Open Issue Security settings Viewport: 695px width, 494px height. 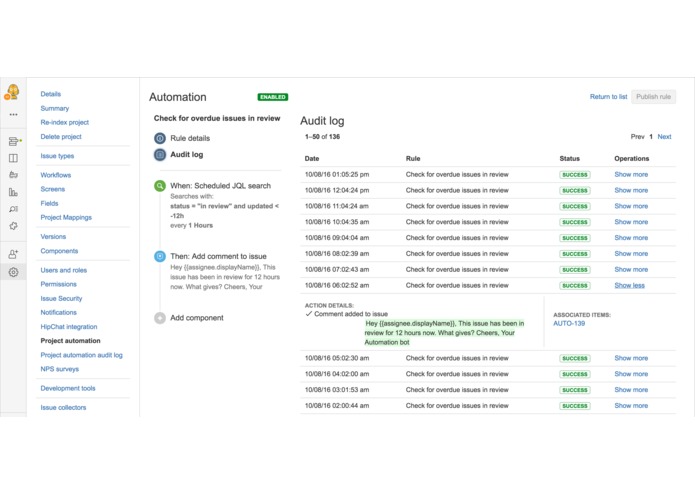(61, 299)
